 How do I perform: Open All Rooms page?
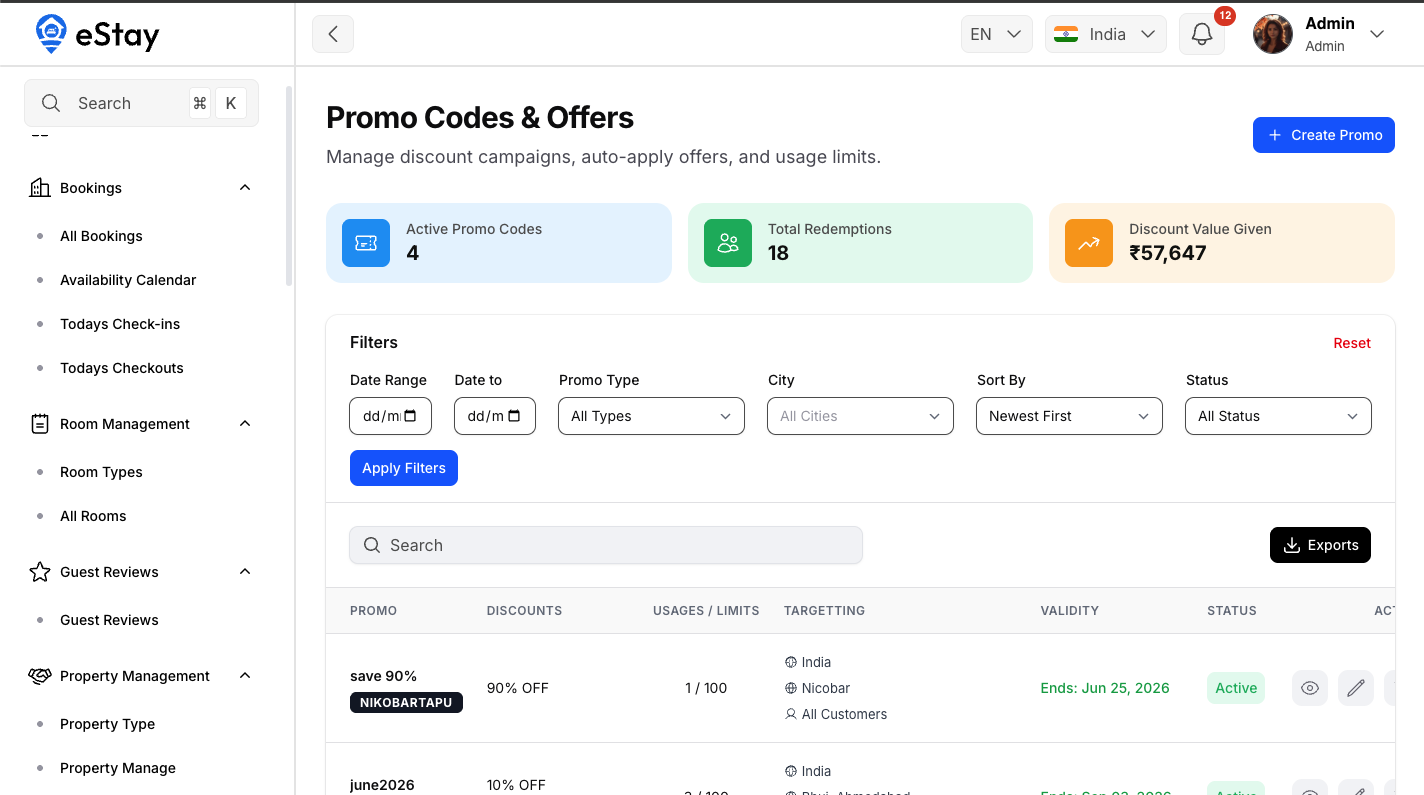(93, 516)
